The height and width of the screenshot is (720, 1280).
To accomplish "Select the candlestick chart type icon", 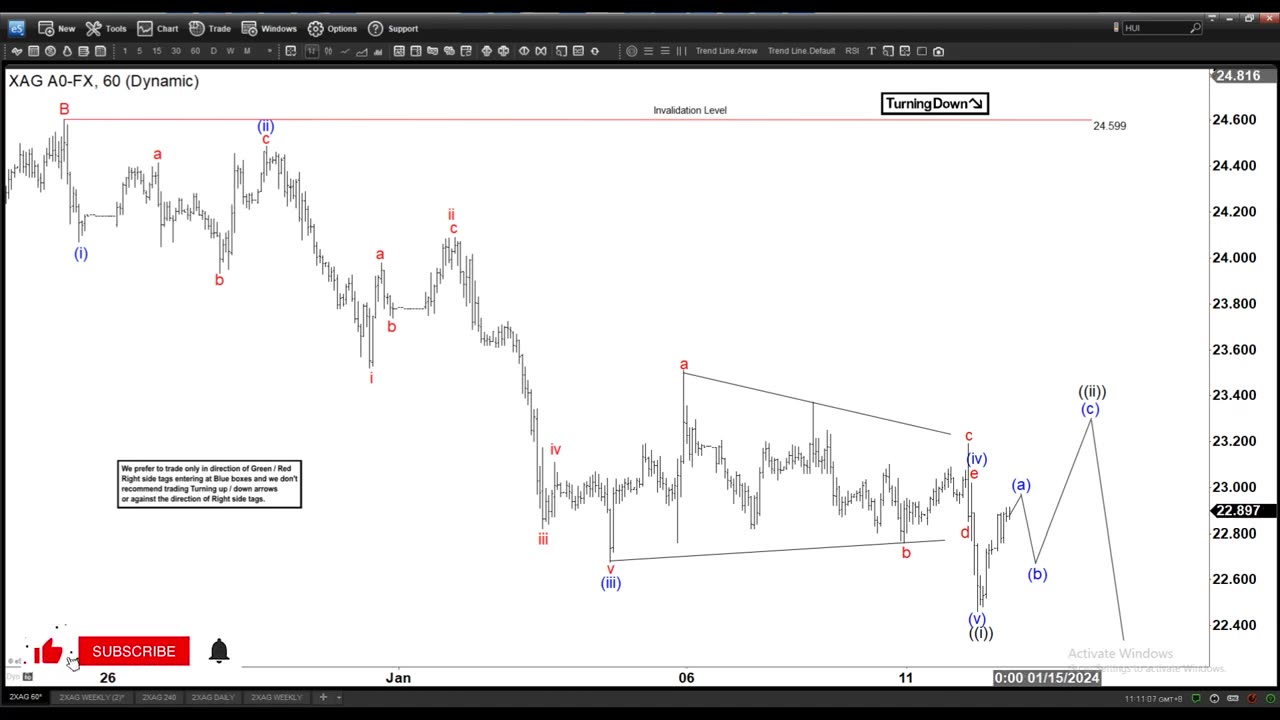I will [x=329, y=51].
